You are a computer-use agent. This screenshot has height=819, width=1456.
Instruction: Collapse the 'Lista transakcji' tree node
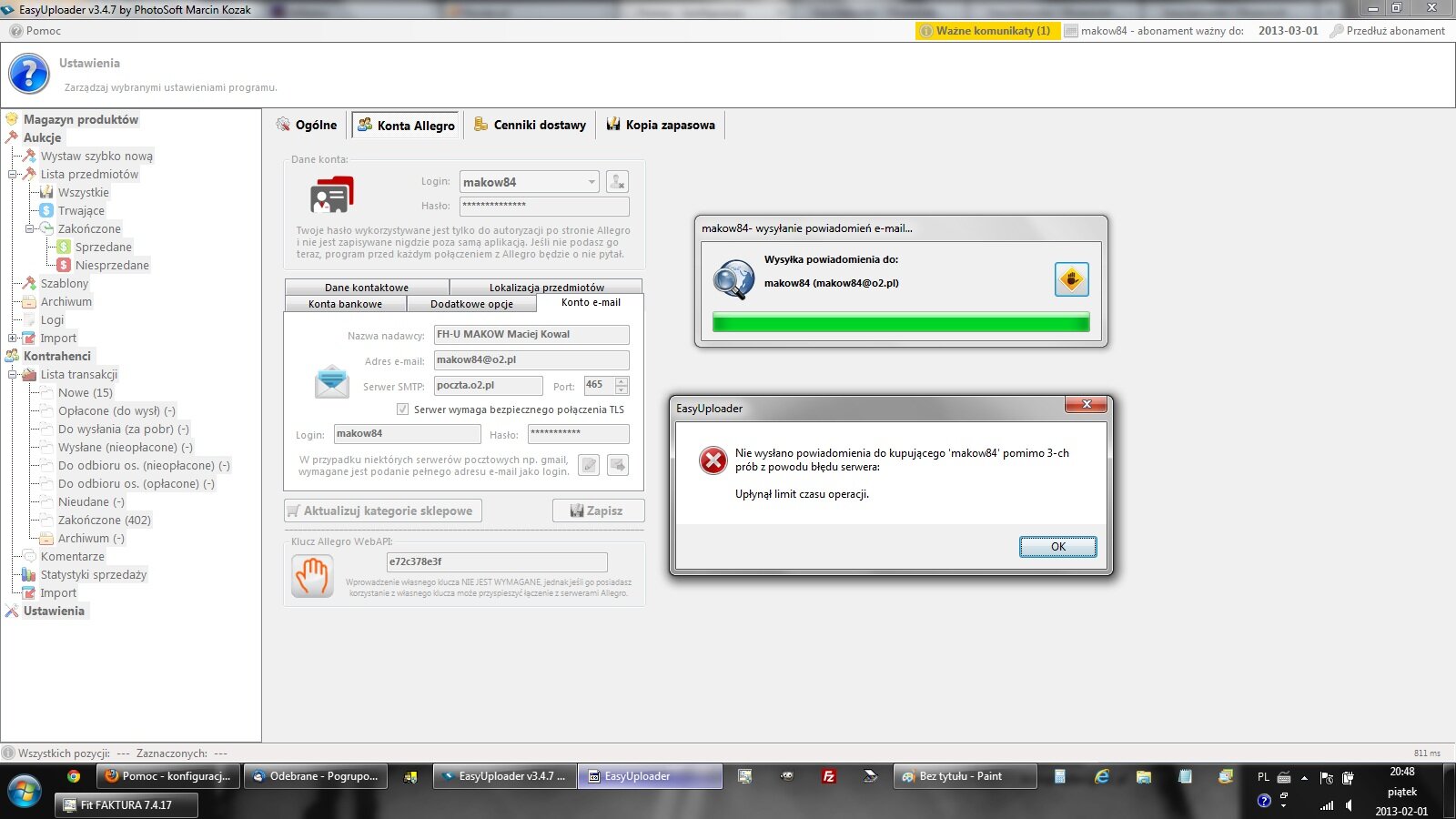pos(13,374)
